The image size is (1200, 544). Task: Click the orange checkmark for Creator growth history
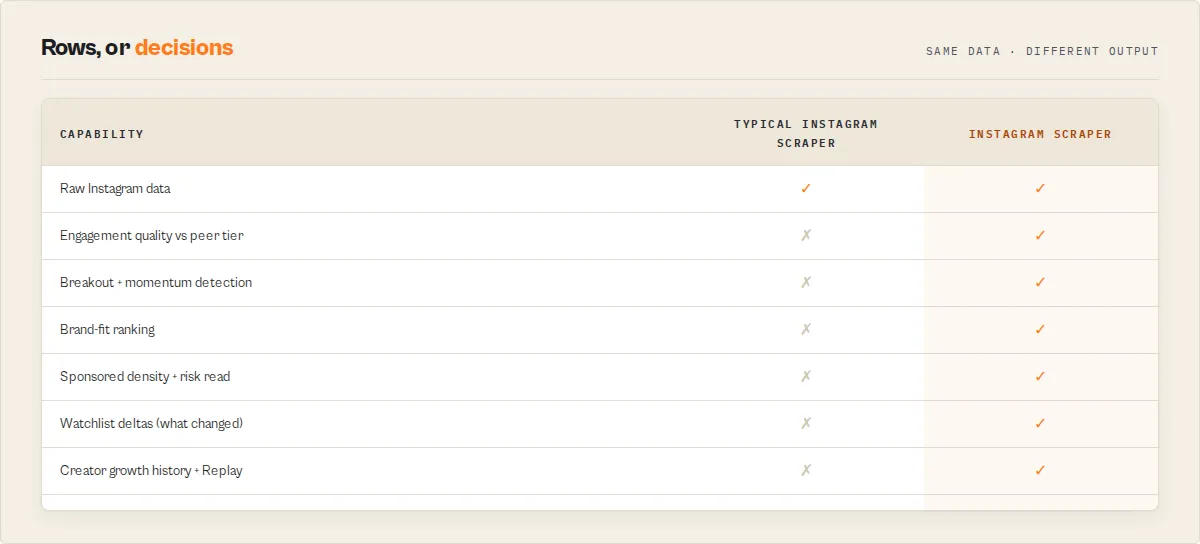point(1040,470)
